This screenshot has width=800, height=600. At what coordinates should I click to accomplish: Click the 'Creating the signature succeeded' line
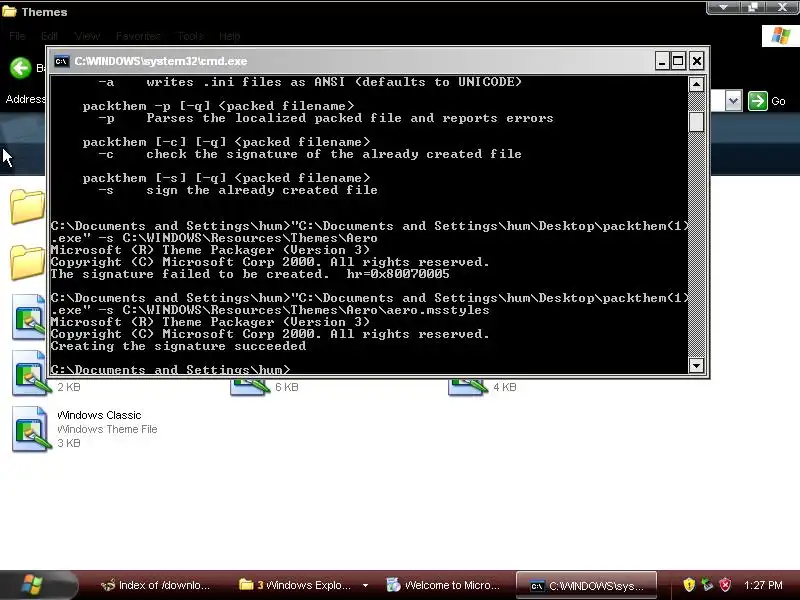pos(178,346)
